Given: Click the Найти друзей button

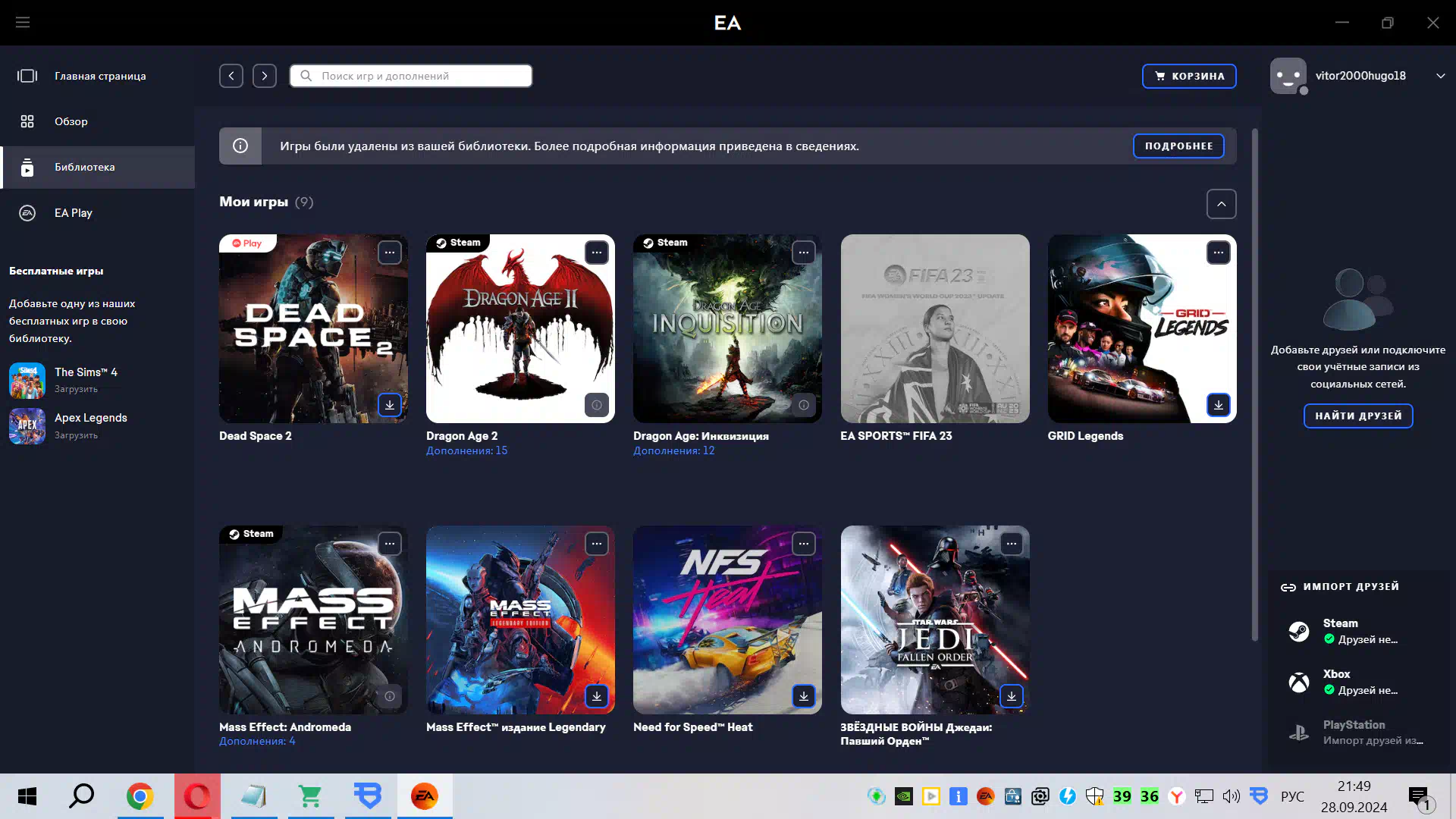Looking at the screenshot, I should [x=1358, y=416].
